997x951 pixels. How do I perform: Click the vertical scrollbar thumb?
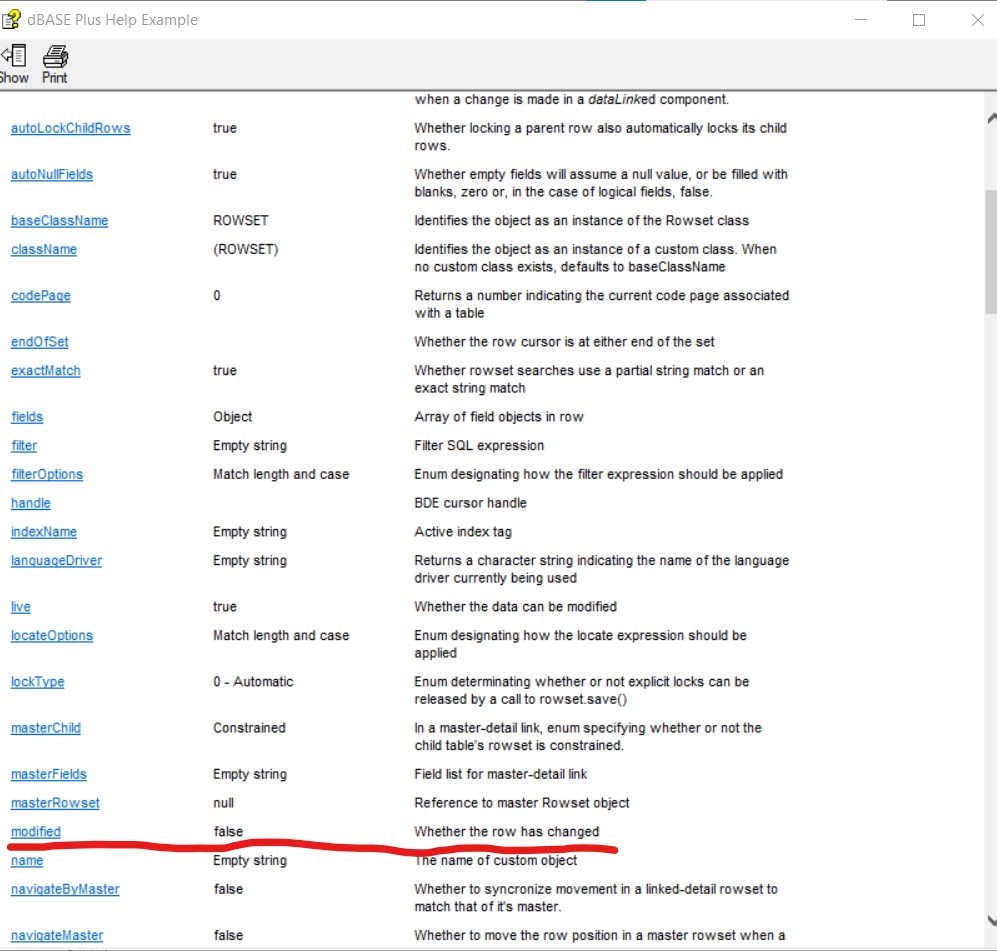pyautogui.click(x=989, y=250)
